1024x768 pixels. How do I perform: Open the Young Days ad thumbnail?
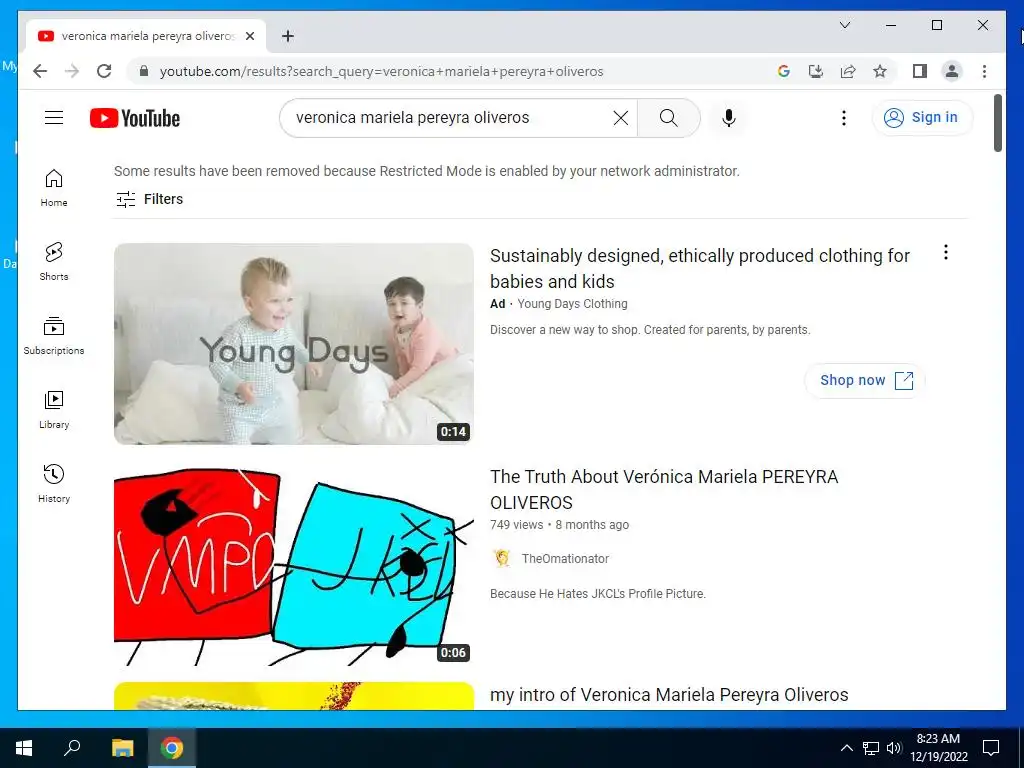point(294,344)
